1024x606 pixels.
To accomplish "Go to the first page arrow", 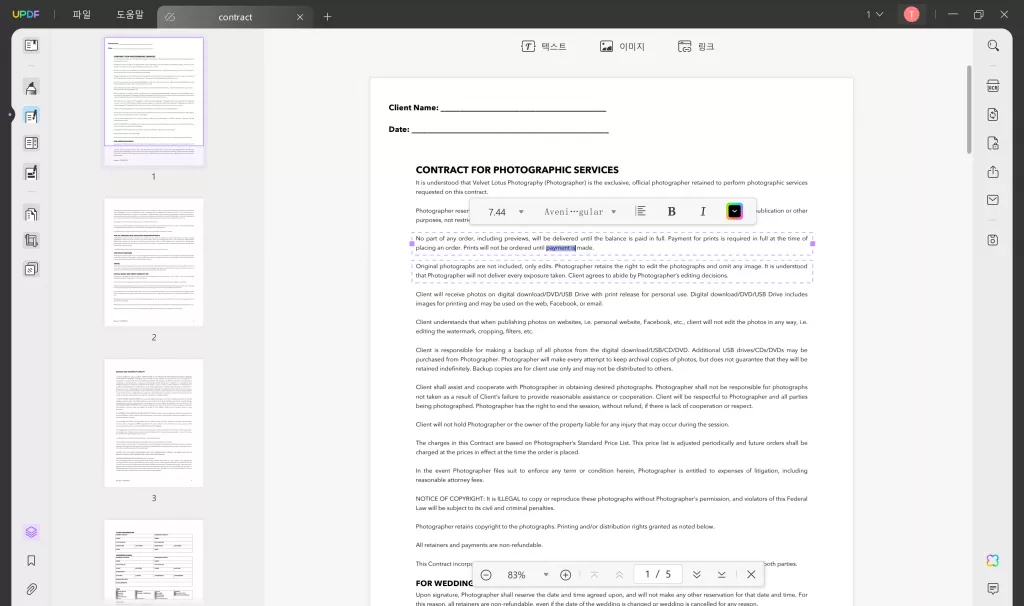I will click(594, 575).
